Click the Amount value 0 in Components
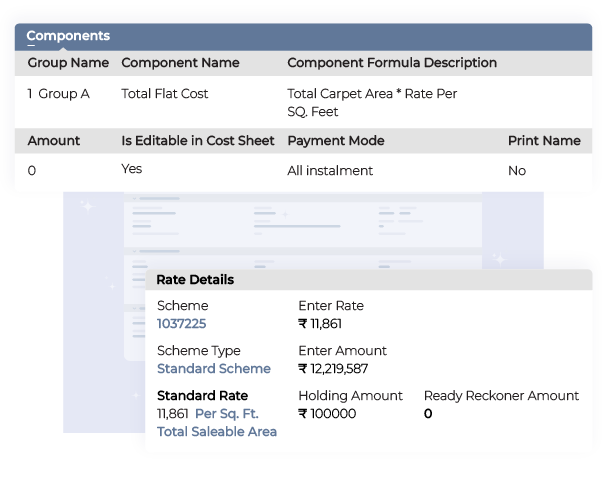 coord(32,171)
